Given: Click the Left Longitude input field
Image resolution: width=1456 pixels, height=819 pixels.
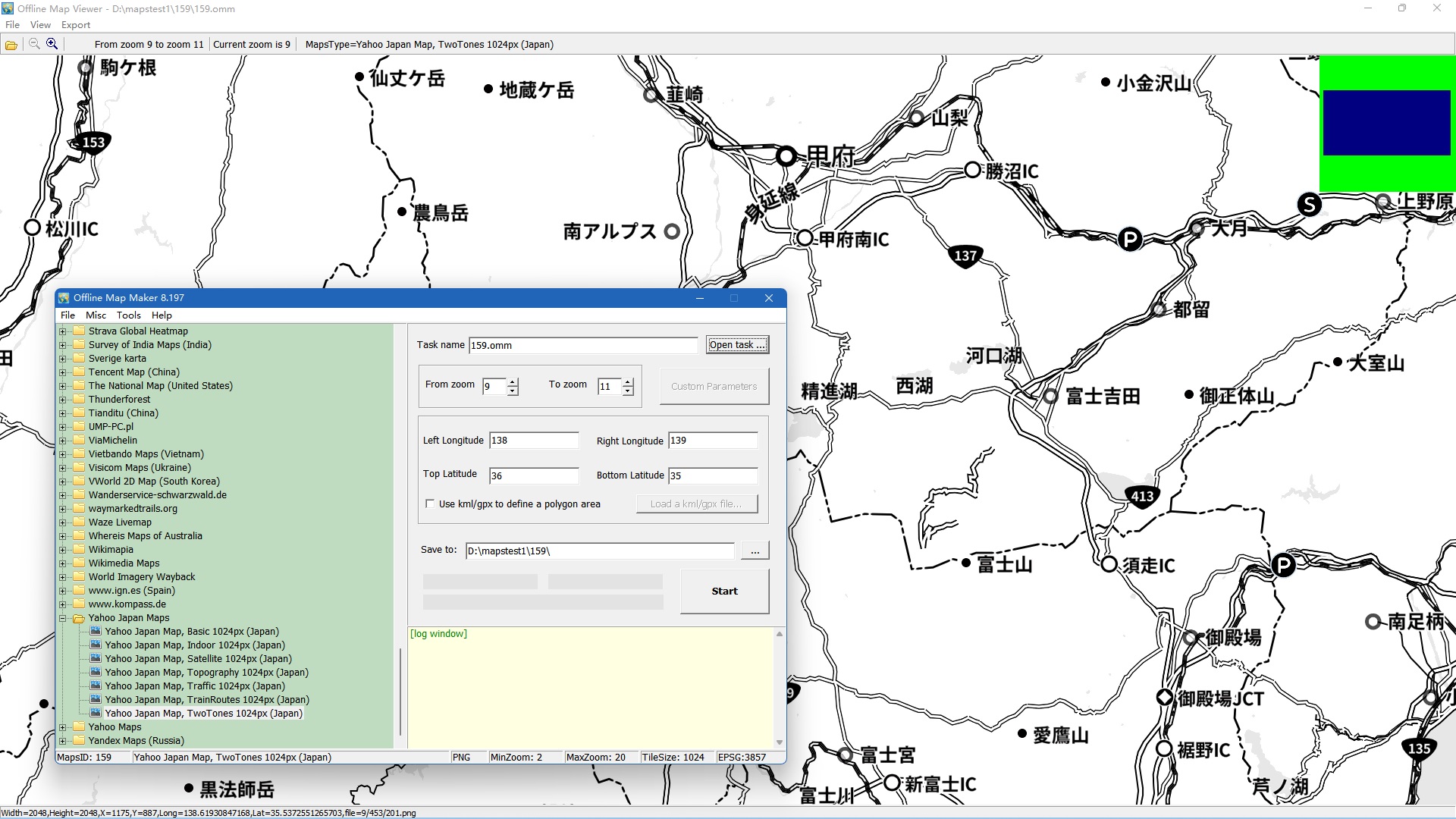Looking at the screenshot, I should [534, 441].
